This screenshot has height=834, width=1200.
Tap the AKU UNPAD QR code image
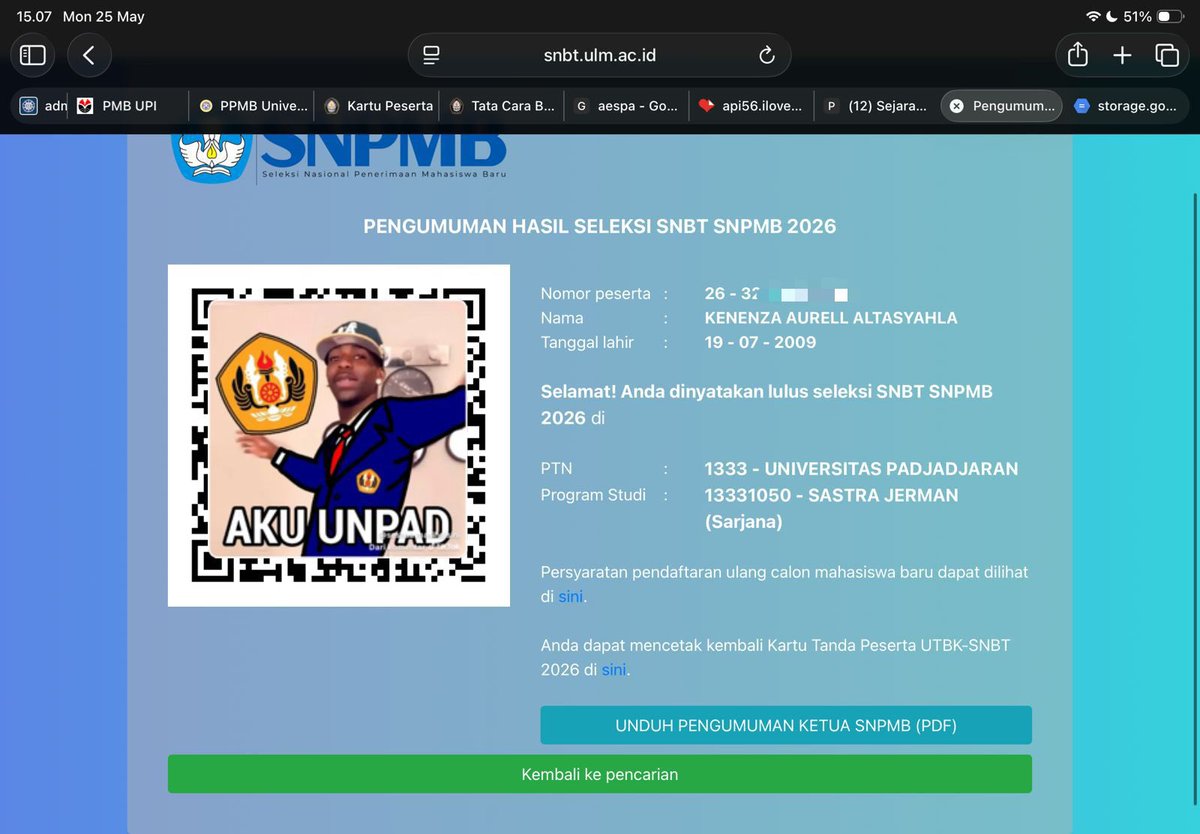point(339,435)
